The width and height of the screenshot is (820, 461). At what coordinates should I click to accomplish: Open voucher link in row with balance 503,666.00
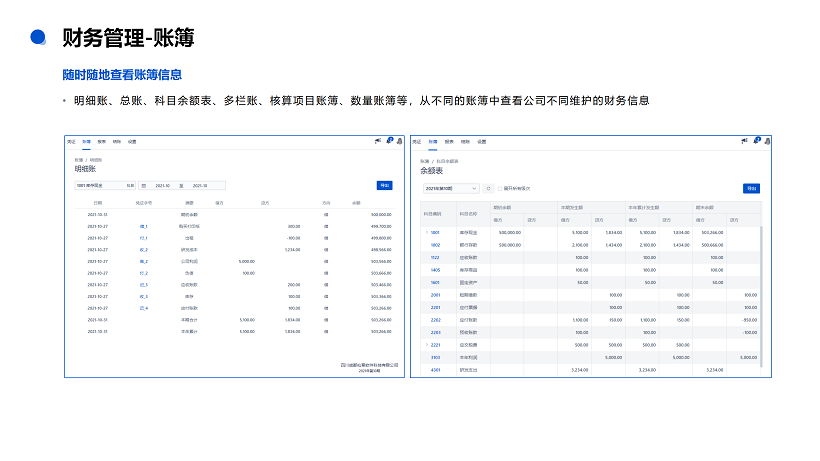144,273
